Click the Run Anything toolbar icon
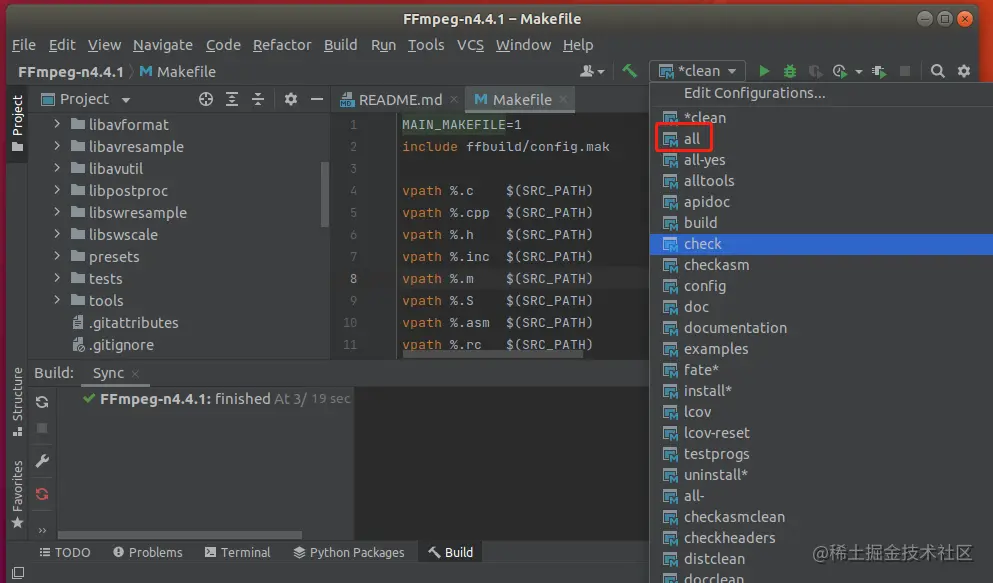Image resolution: width=993 pixels, height=583 pixels. 879,72
